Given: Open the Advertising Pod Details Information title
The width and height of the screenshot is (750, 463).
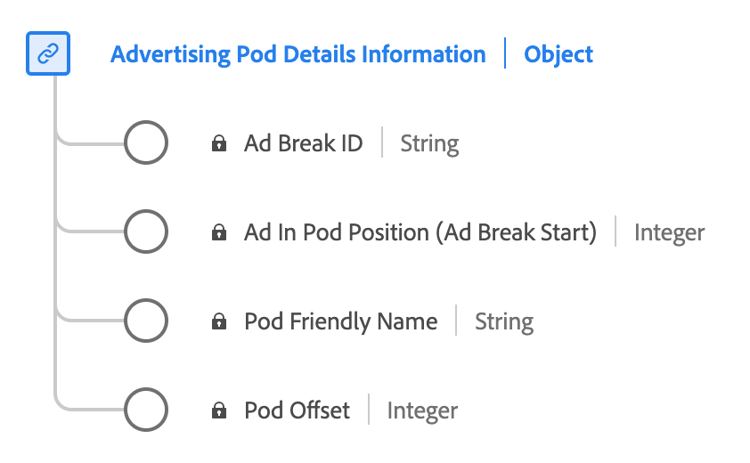Looking at the screenshot, I should pos(298,54).
